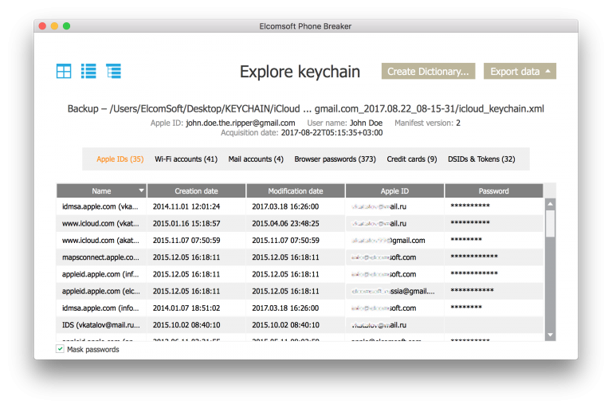
Task: Open Browser passwords (373) tab
Action: [335, 159]
